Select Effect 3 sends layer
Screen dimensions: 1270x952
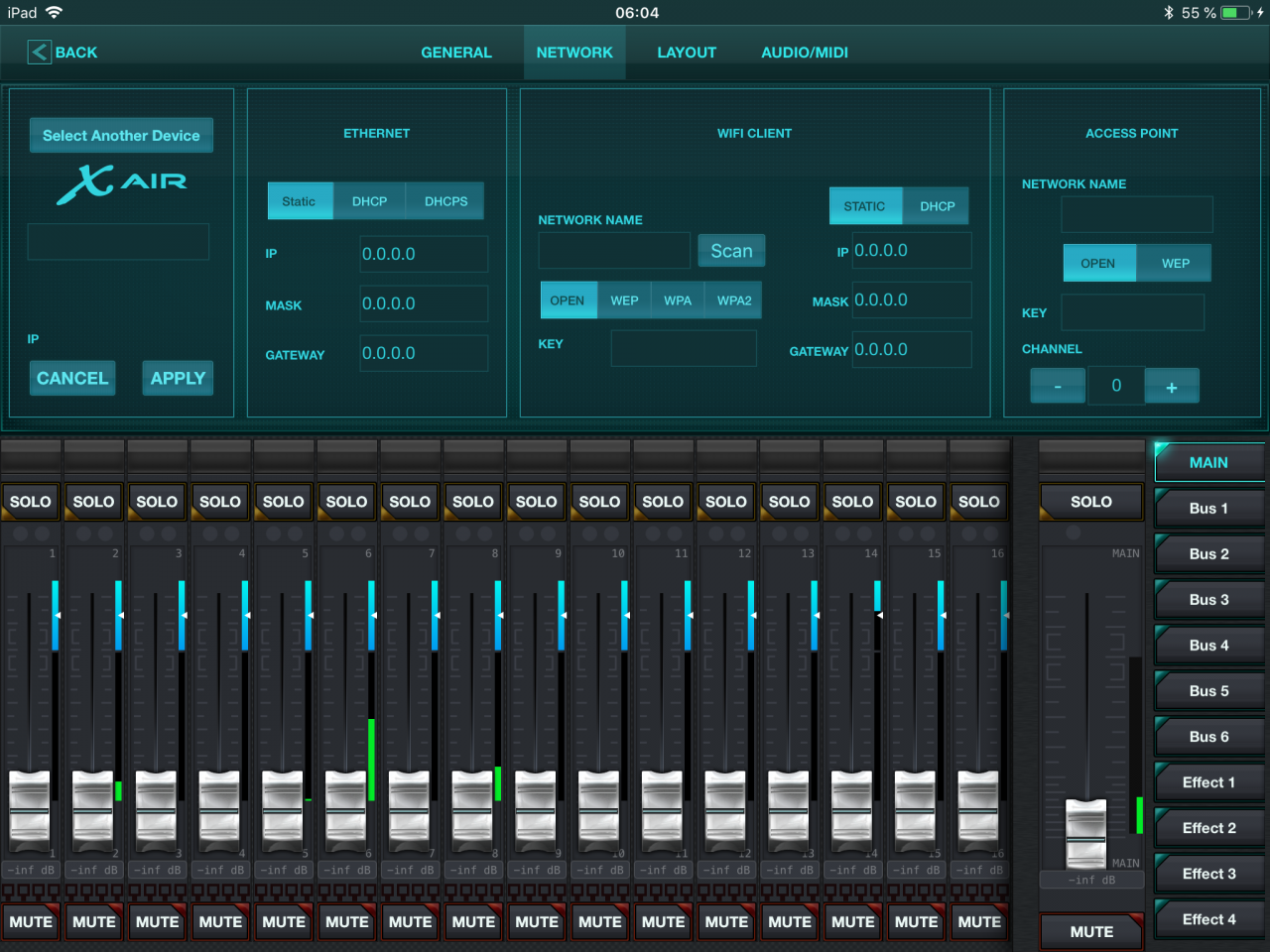pos(1209,874)
